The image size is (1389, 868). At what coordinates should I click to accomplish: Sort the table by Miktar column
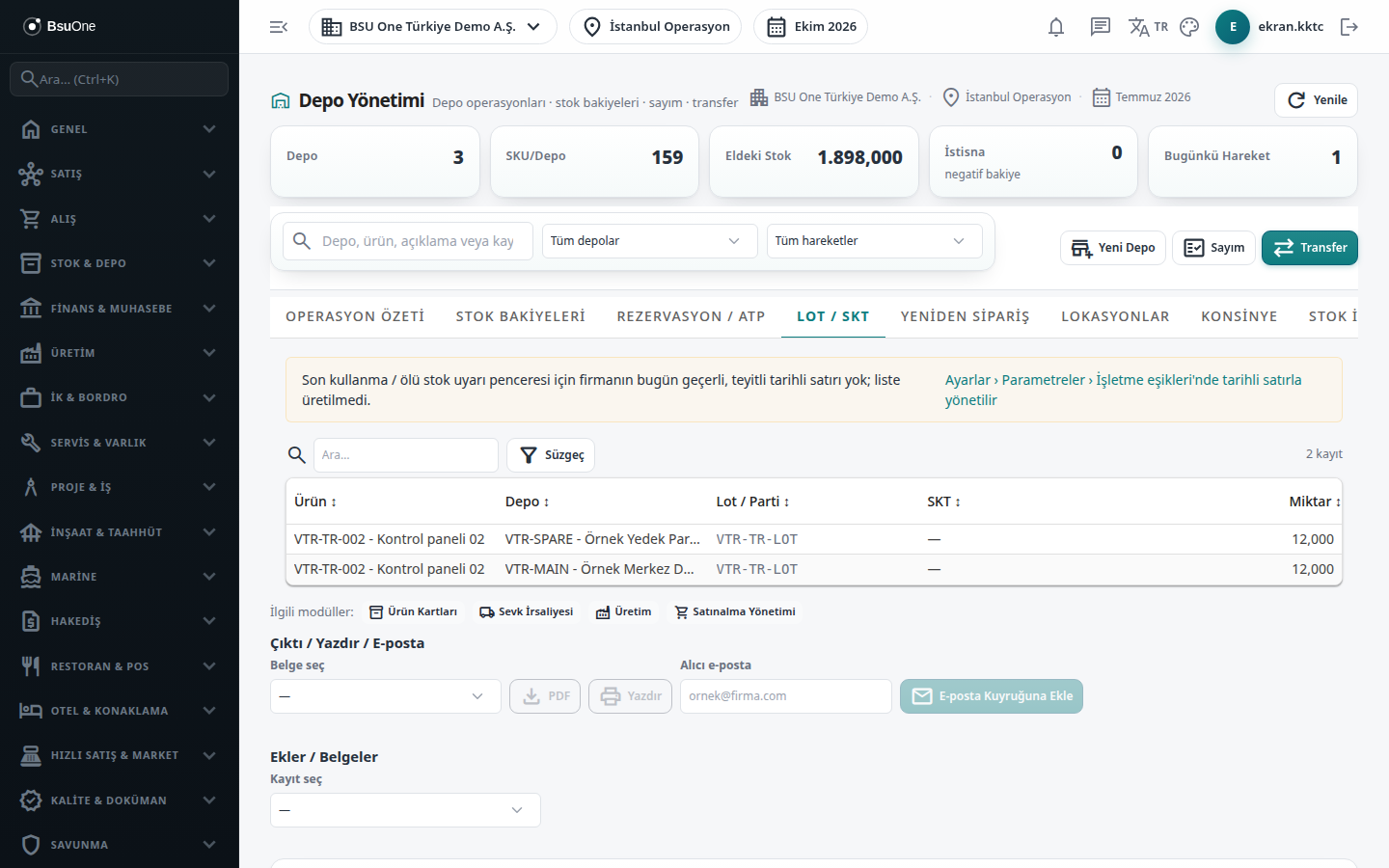tap(1316, 502)
